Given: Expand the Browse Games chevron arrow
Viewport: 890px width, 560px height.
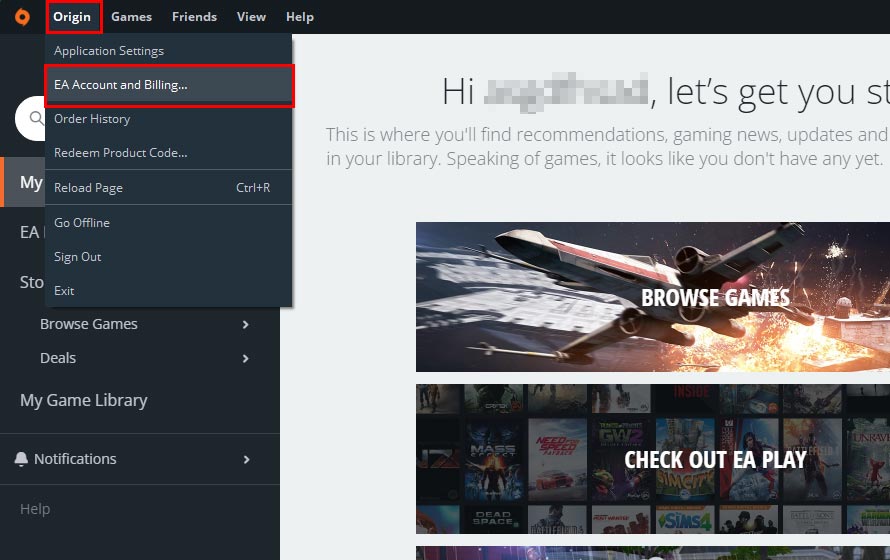Looking at the screenshot, I should pos(245,325).
